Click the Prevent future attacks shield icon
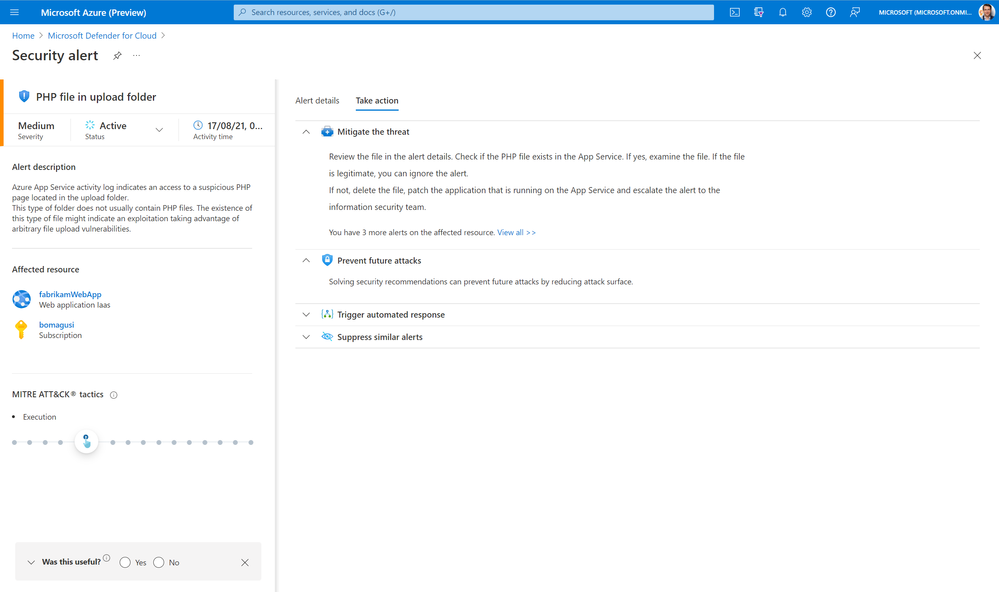This screenshot has height=592, width=999. (327, 260)
